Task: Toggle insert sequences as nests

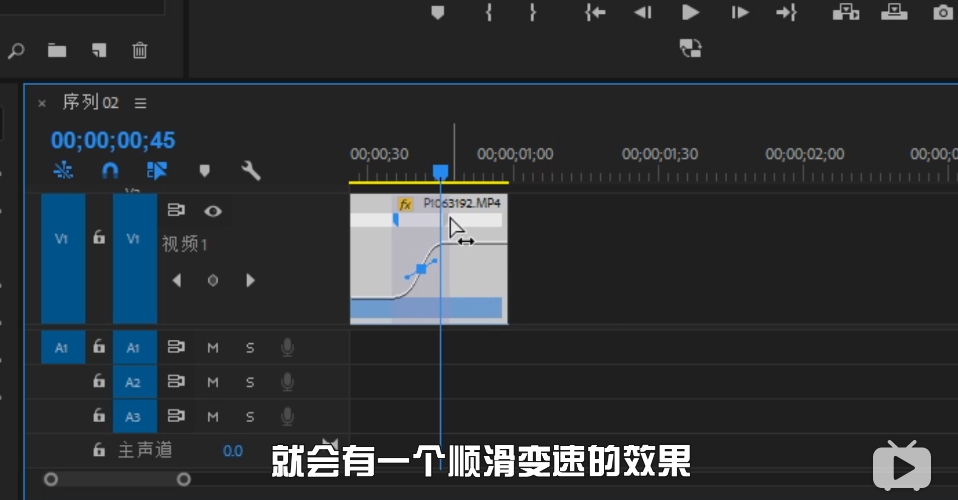Action: click(63, 171)
